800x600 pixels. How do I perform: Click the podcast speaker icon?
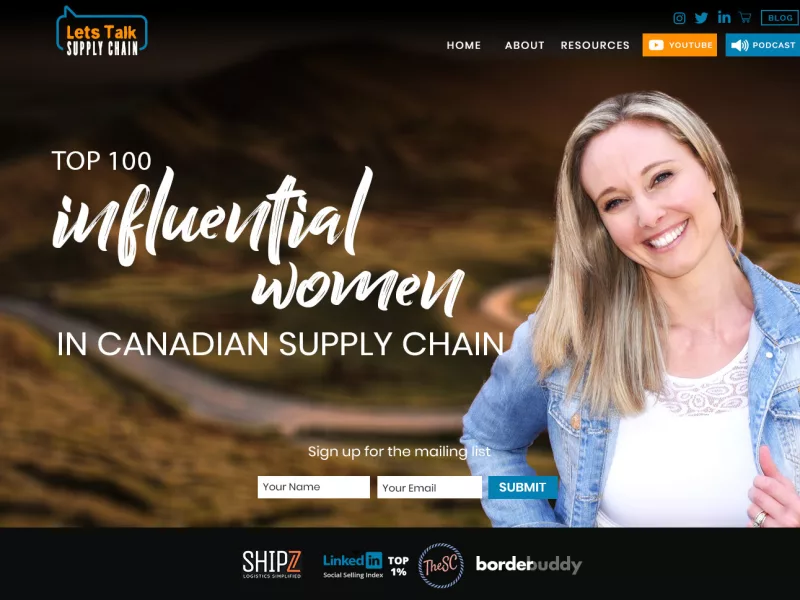[x=739, y=45]
